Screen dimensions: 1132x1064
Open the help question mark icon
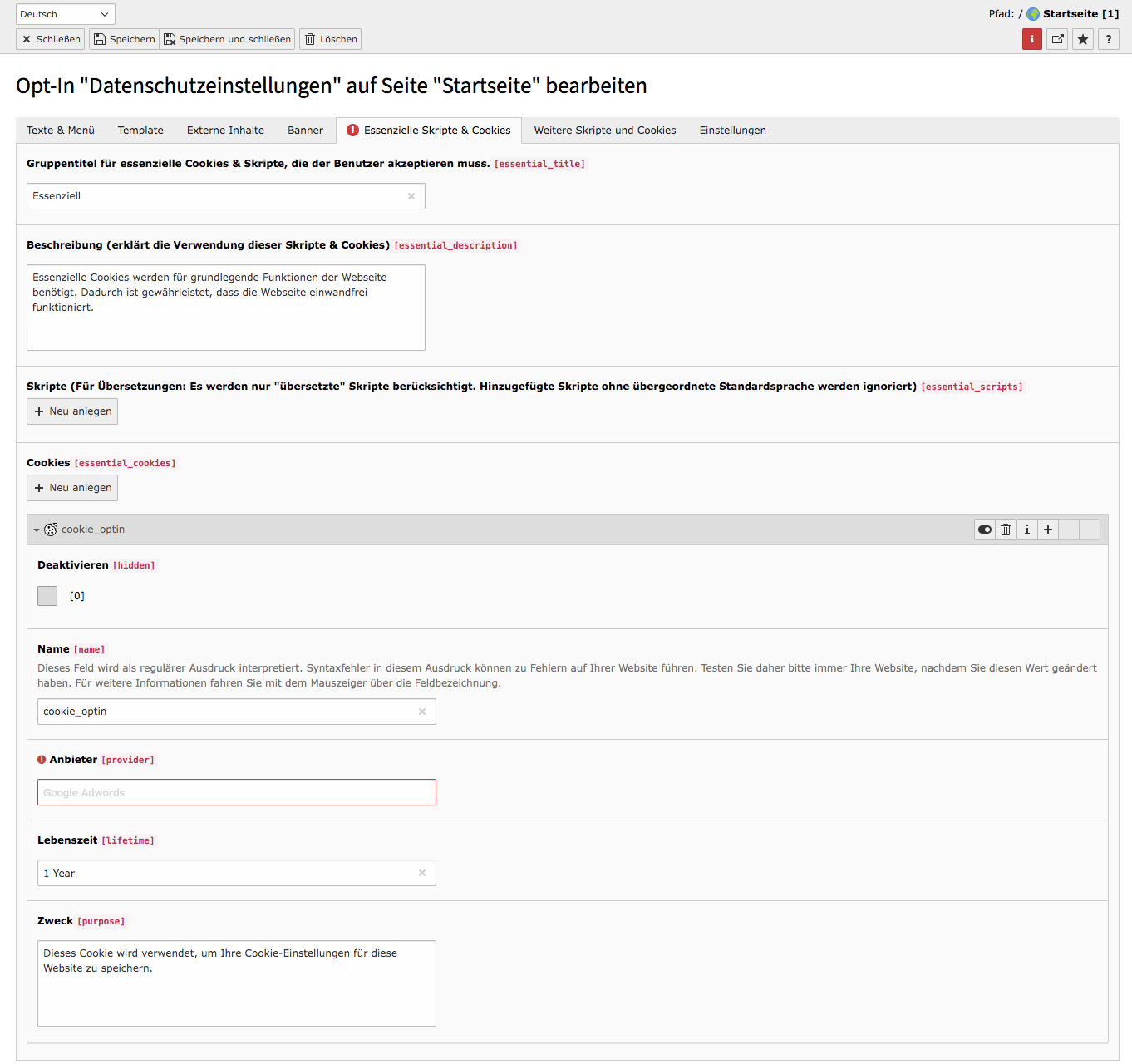(x=1108, y=39)
